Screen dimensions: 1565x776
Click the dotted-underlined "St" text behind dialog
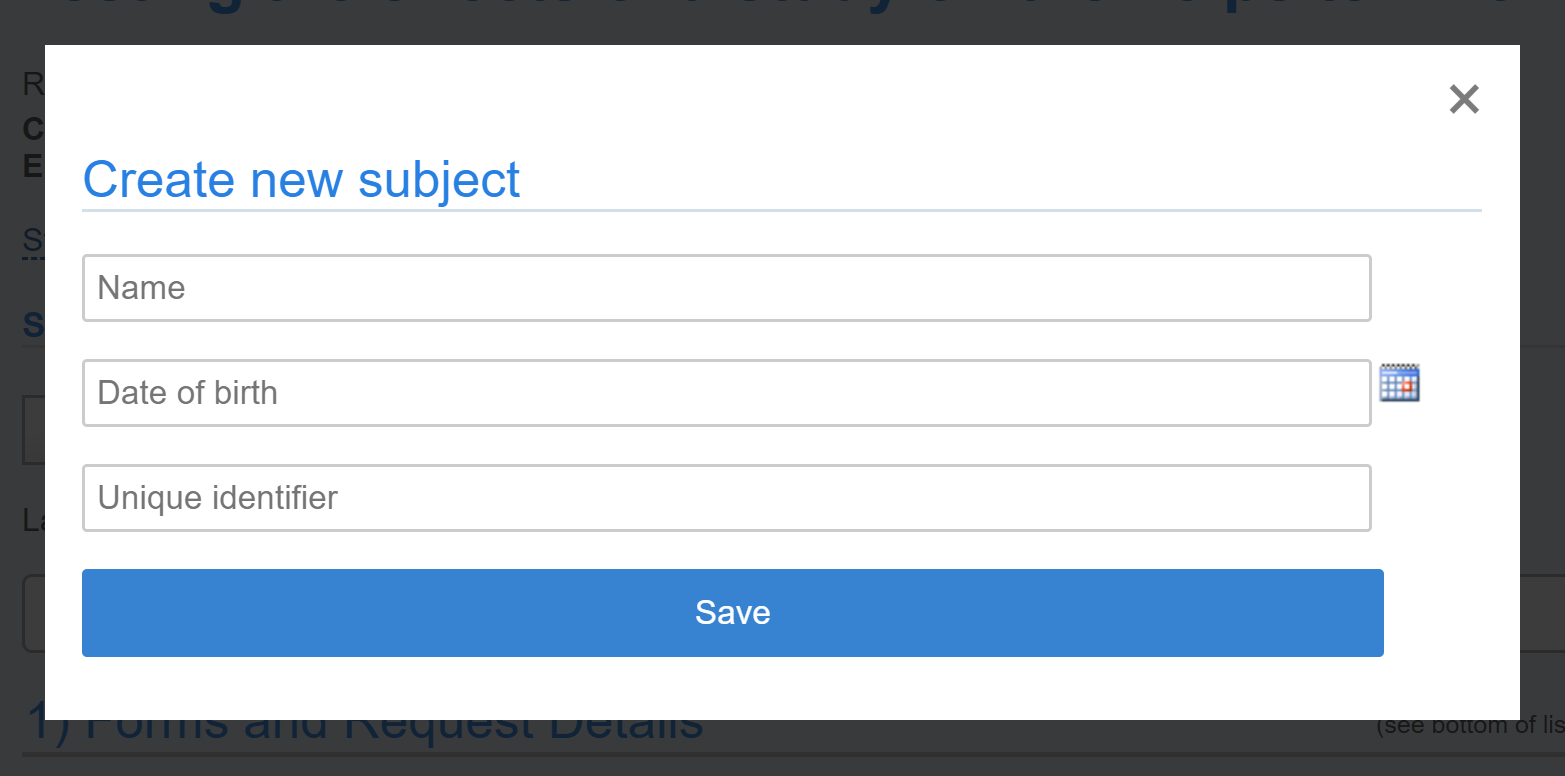pyautogui.click(x=32, y=241)
